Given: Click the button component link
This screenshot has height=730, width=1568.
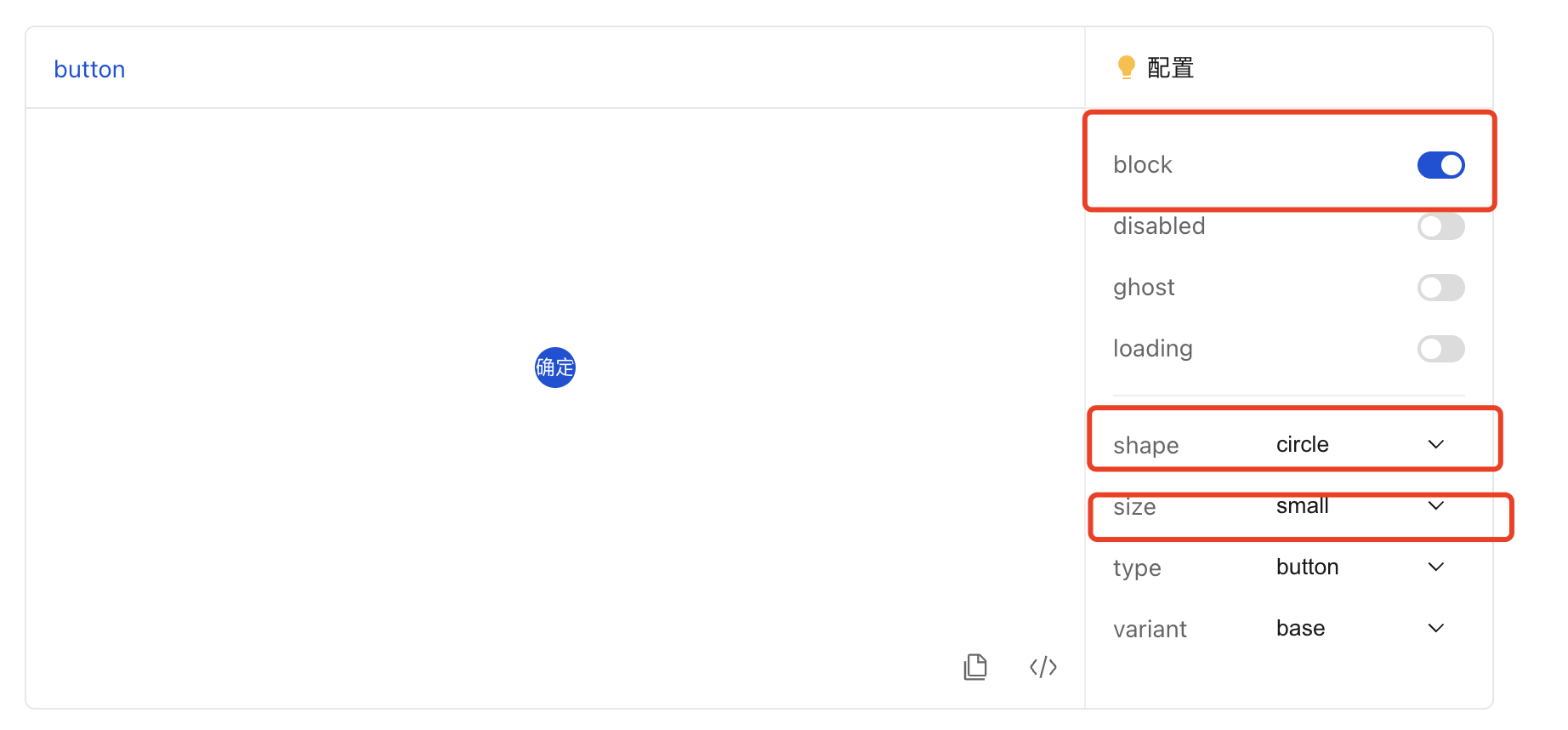Looking at the screenshot, I should pos(89,69).
